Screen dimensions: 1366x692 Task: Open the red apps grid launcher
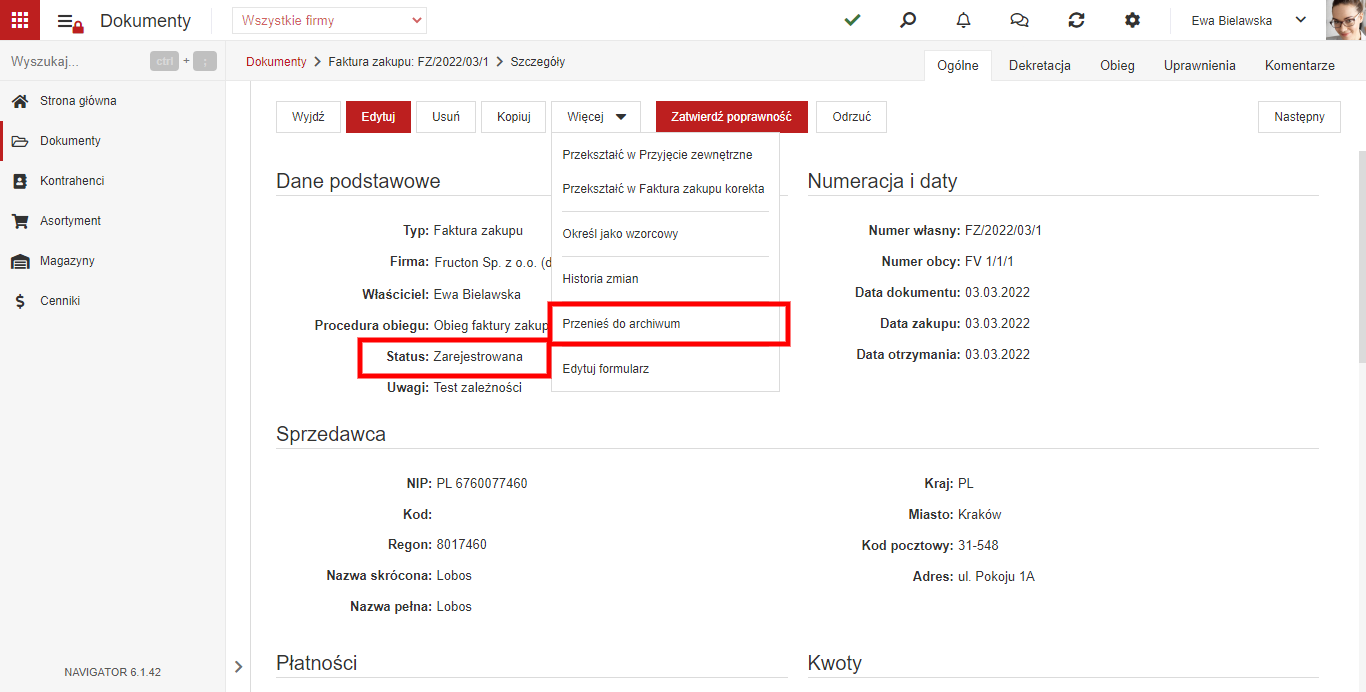click(20, 20)
